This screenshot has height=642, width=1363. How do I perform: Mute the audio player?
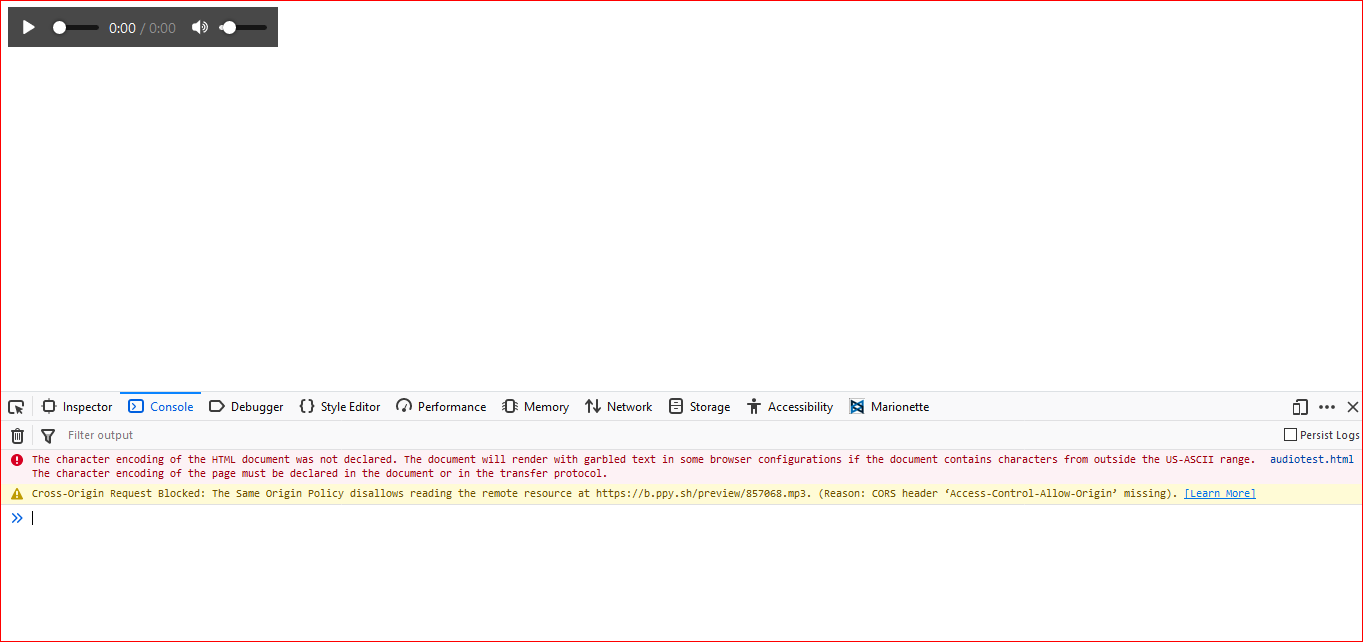tap(200, 27)
